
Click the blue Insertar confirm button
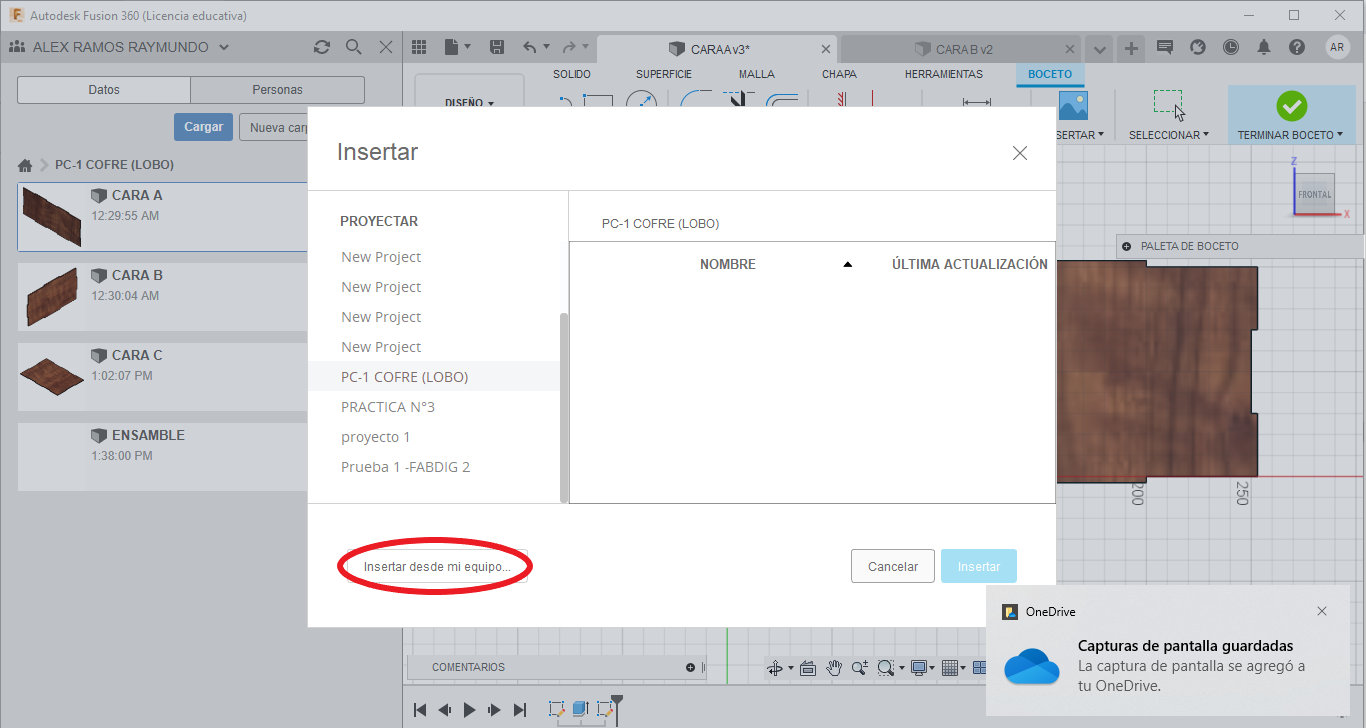point(979,566)
